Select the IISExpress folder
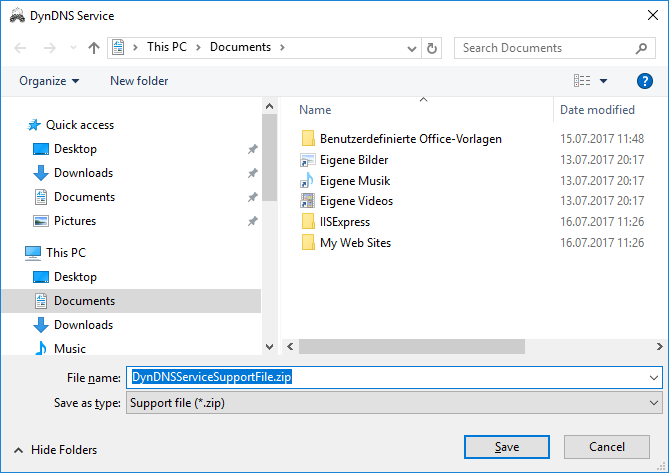 (345, 222)
